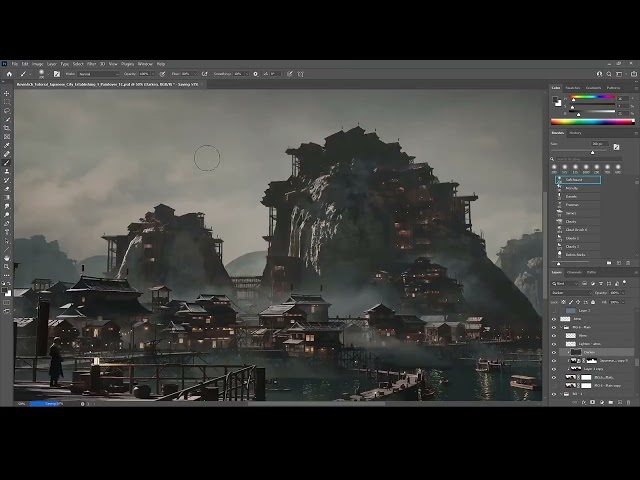Open the Image menu
Image resolution: width=640 pixels, height=480 pixels.
(38, 64)
